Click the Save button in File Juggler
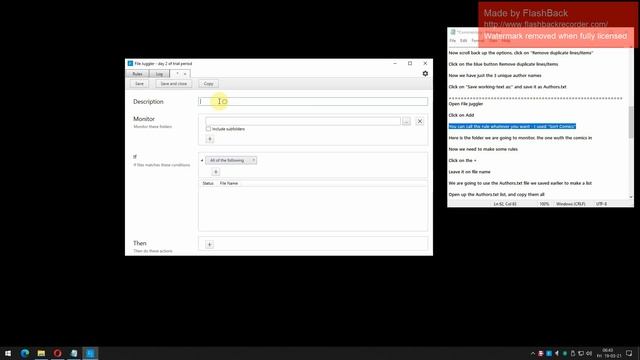Viewport: 640px width, 360px height. click(x=139, y=84)
